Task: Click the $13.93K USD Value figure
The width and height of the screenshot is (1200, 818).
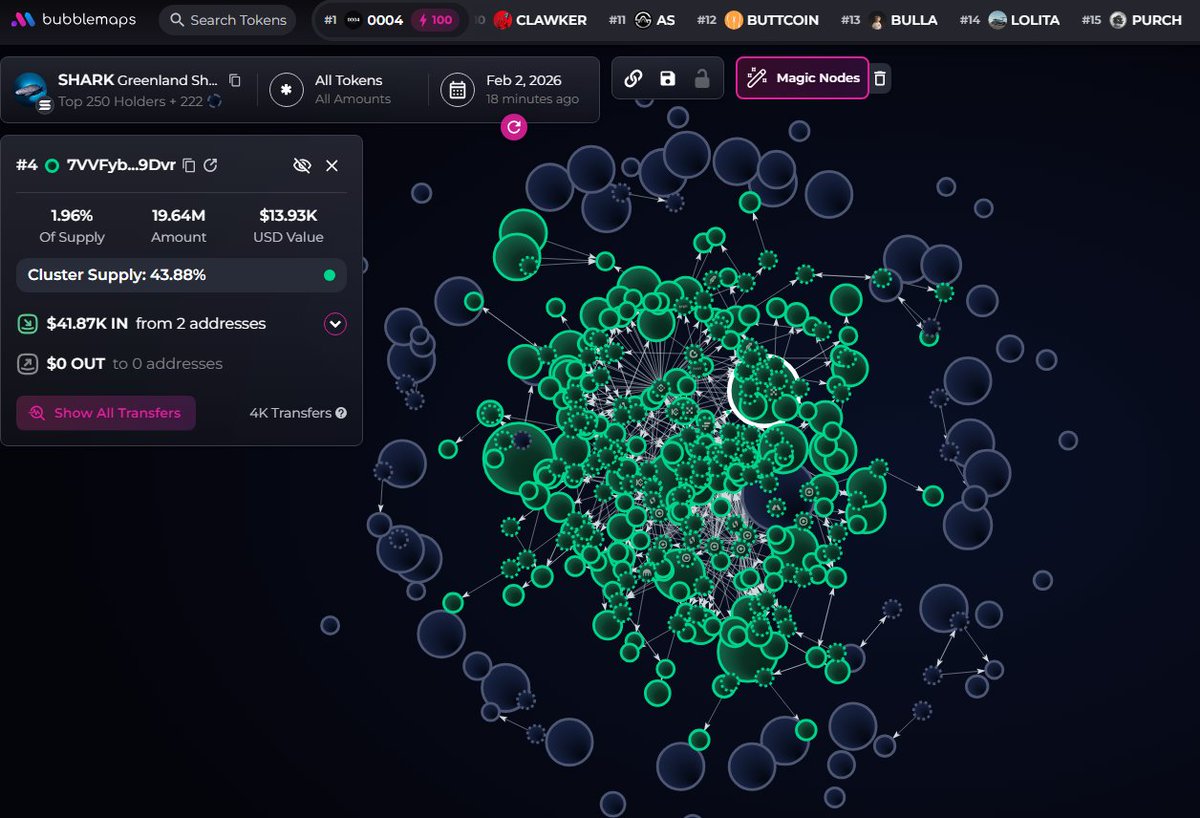Action: 288,215
